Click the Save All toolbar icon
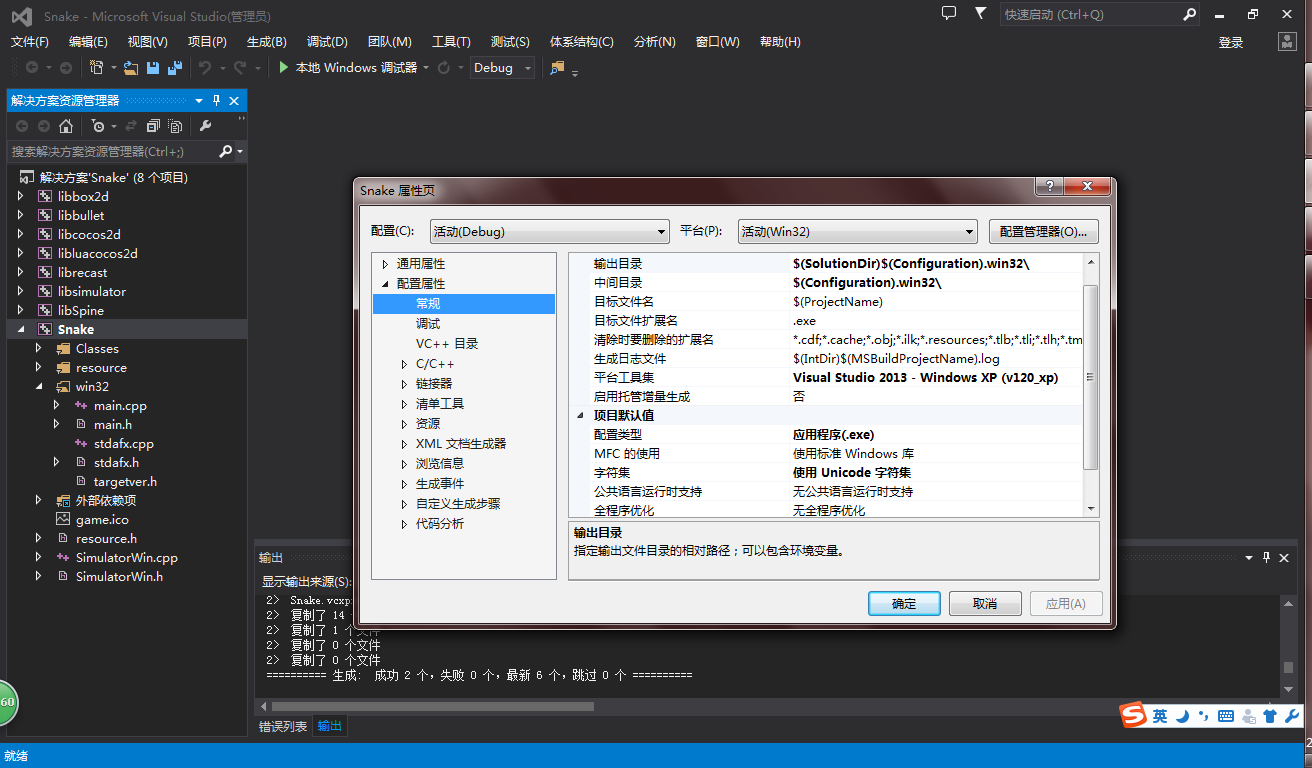The image size is (1312, 768). pos(175,67)
